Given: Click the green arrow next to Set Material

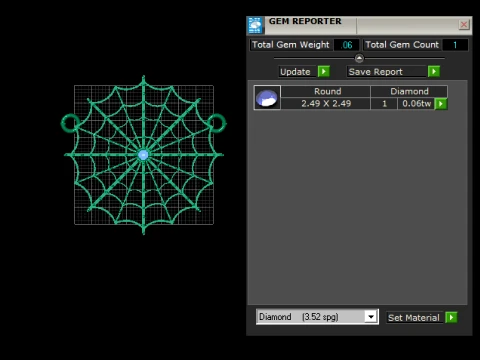Looking at the screenshot, I should [451, 317].
